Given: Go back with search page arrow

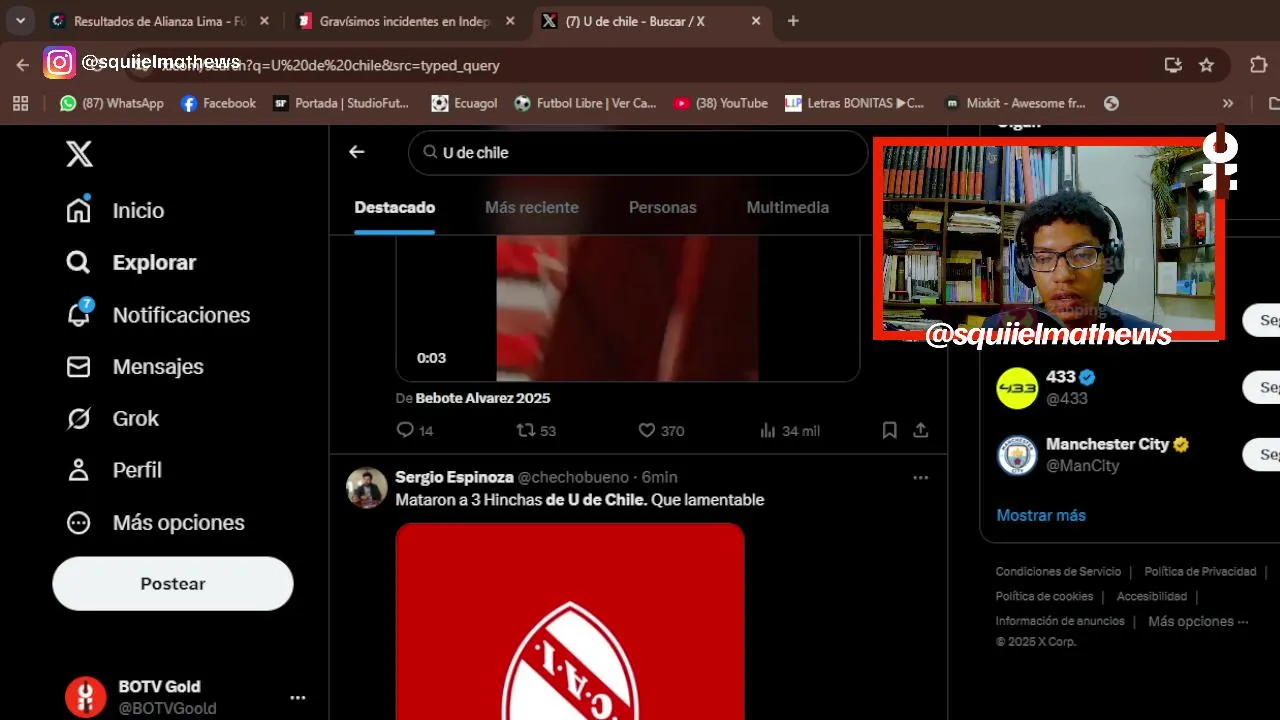Looking at the screenshot, I should point(357,152).
